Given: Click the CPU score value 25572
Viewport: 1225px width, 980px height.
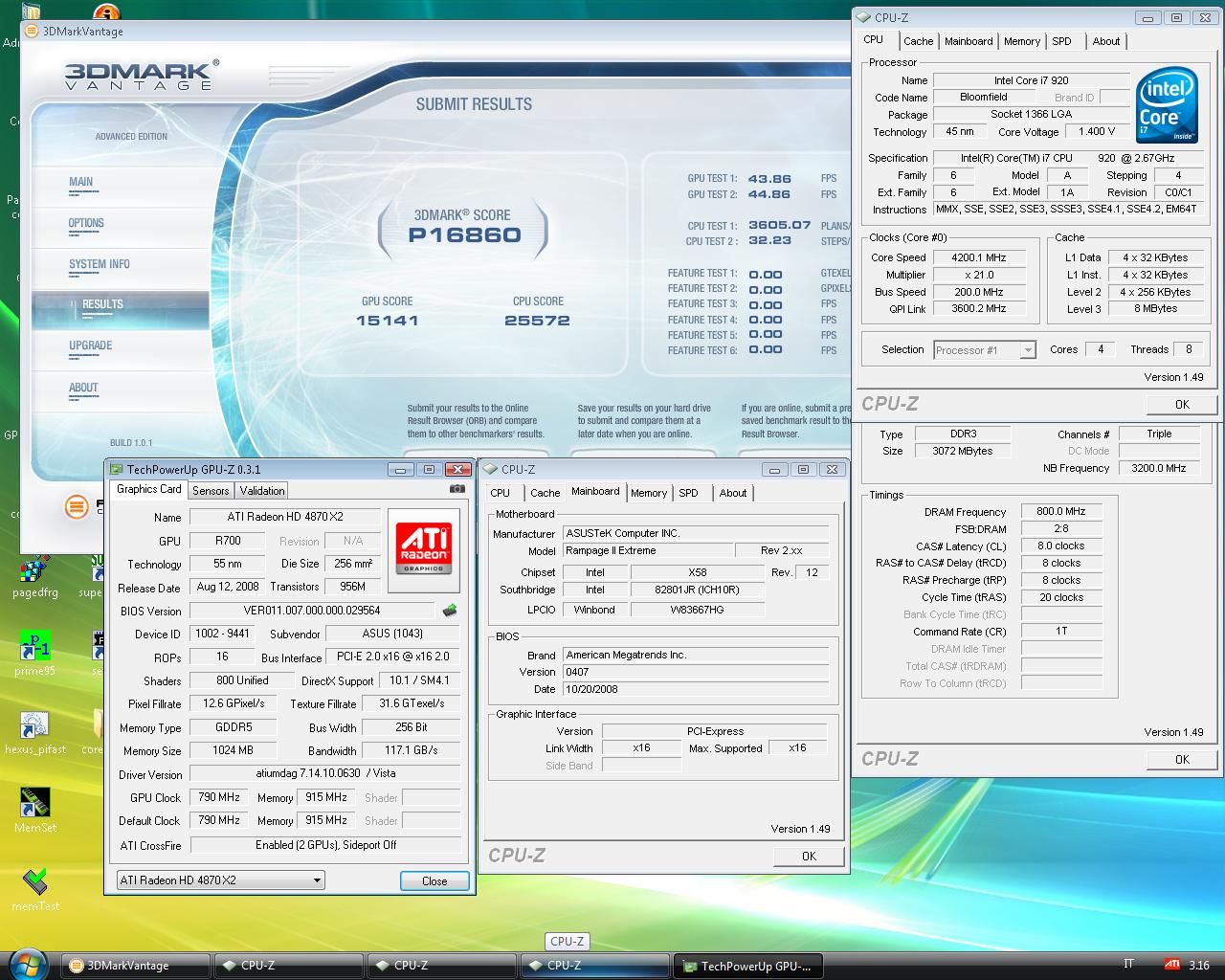Looking at the screenshot, I should tap(537, 321).
